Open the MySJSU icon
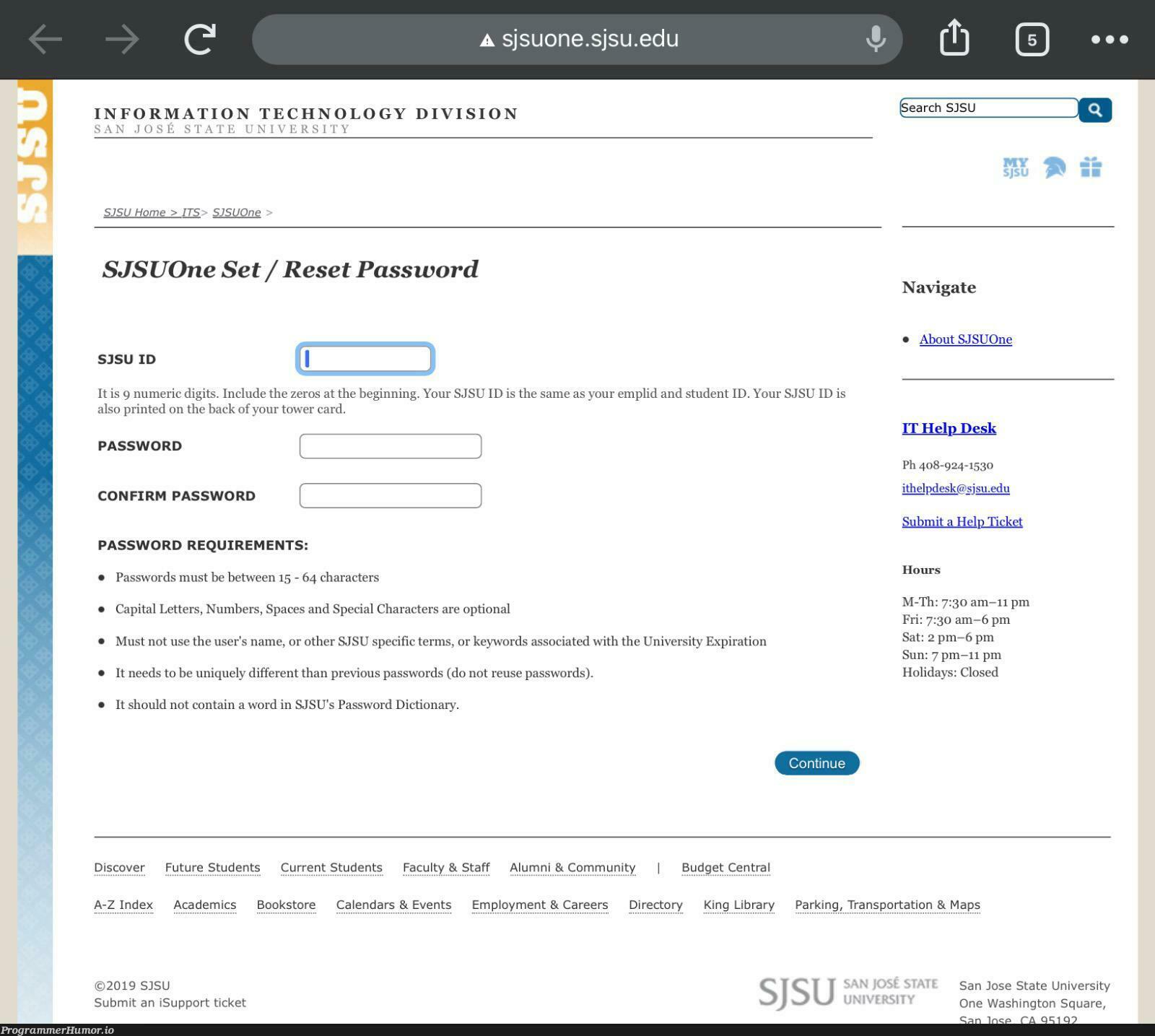1155x1036 pixels. pos(1016,167)
